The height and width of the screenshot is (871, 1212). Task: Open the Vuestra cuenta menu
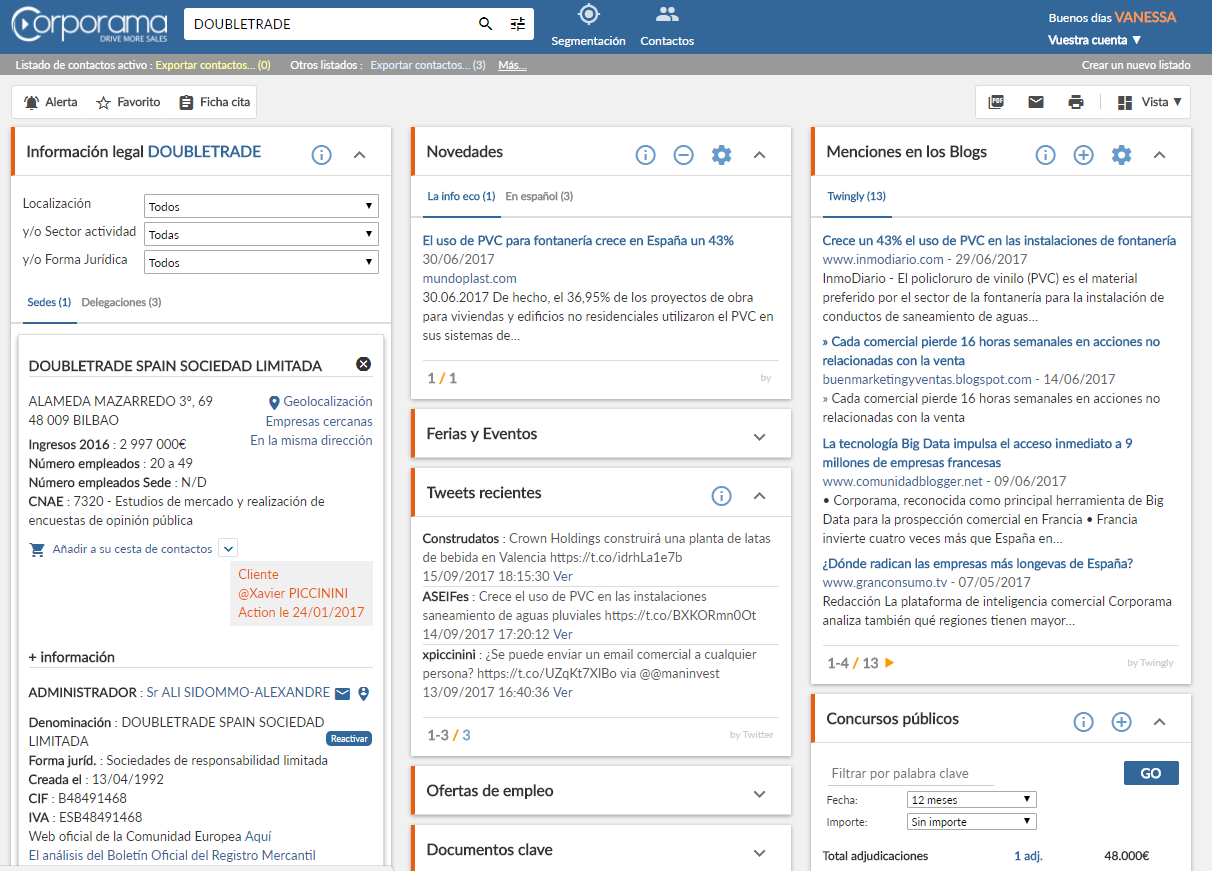coord(1095,40)
